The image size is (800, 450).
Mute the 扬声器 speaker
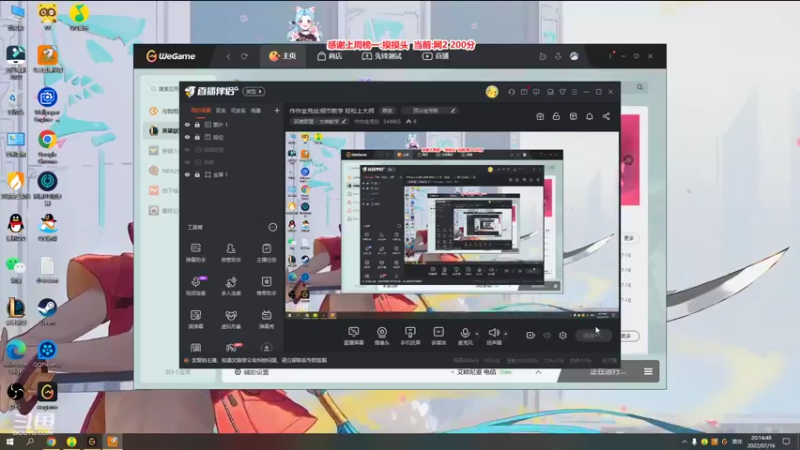[x=493, y=336]
